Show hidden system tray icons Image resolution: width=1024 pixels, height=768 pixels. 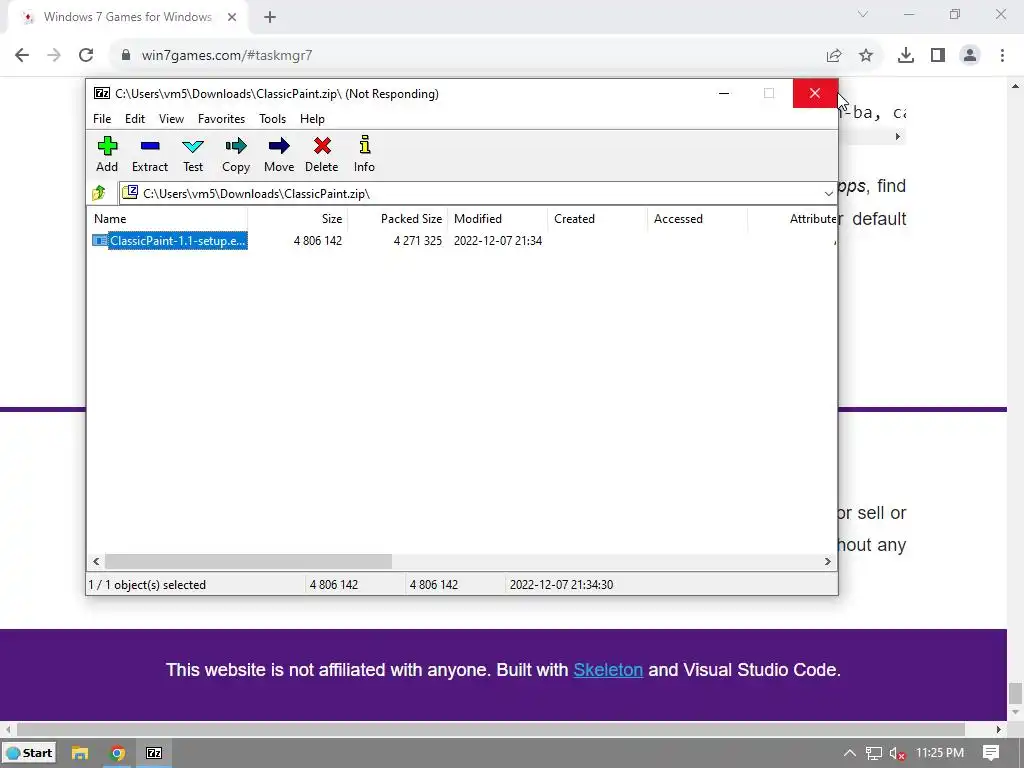[850, 753]
